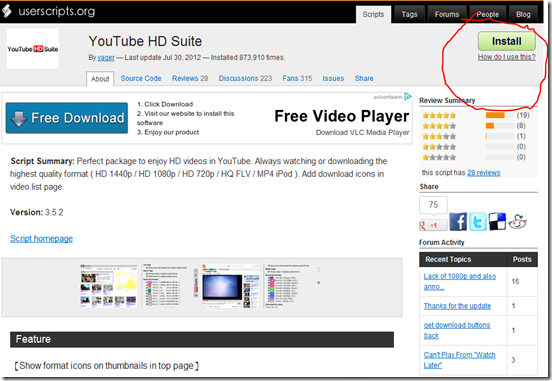Image resolution: width=552 pixels, height=381 pixels.
Task: Switch to the Reviews tab
Action: click(x=190, y=78)
